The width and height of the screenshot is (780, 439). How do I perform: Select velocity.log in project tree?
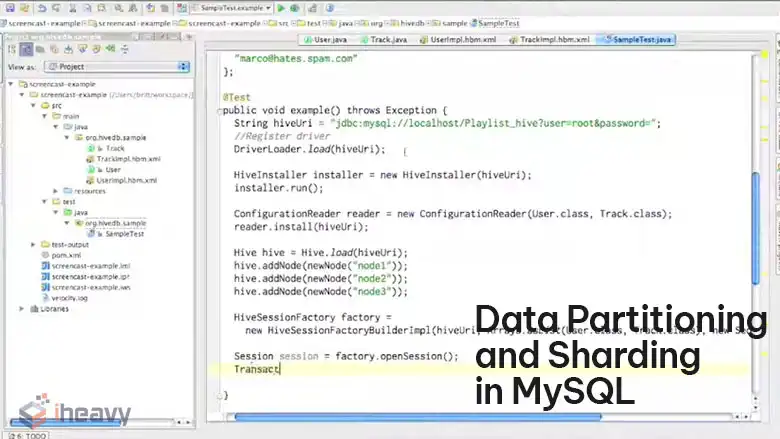[69, 298]
